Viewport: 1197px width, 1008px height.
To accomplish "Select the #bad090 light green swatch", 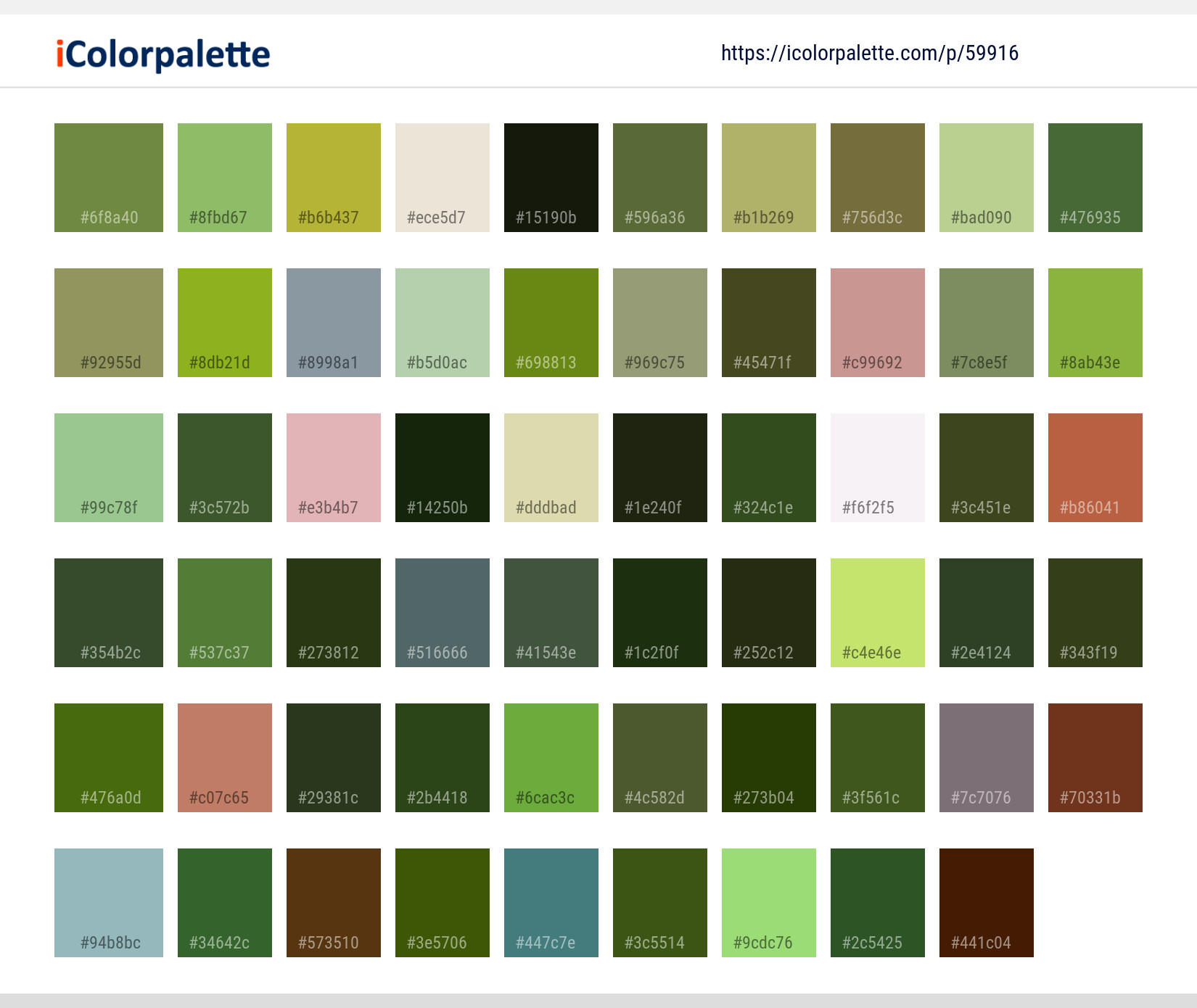I will point(987,178).
